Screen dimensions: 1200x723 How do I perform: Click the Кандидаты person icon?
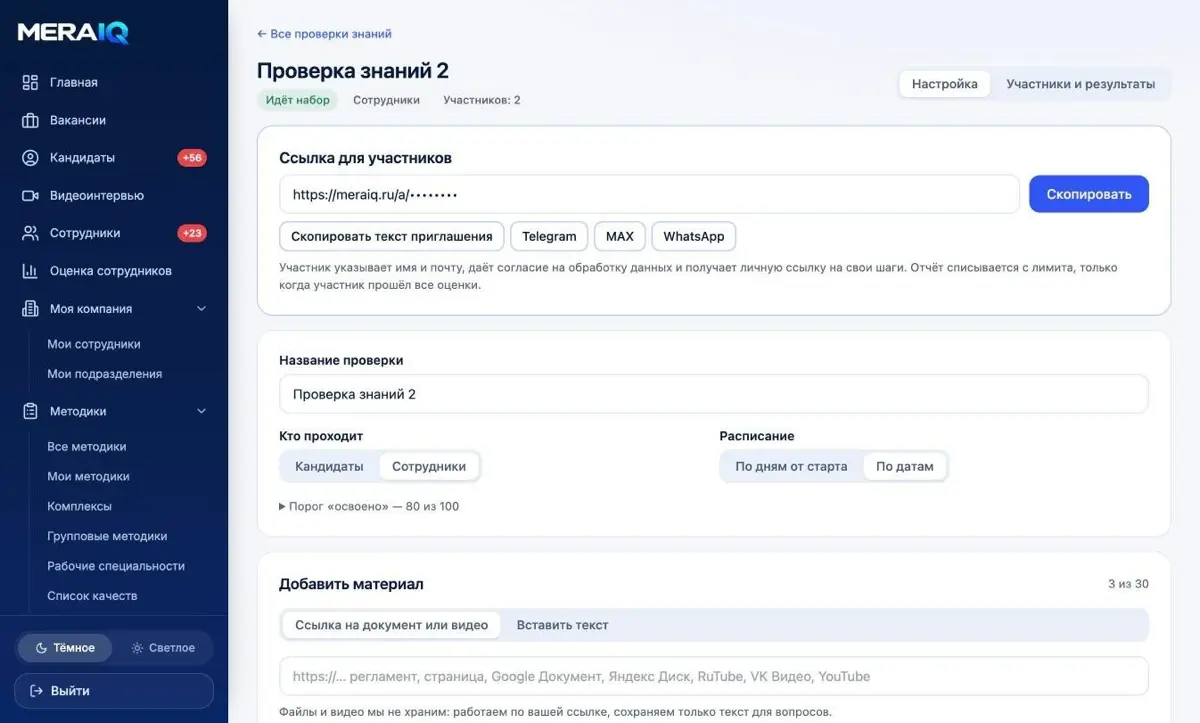click(x=30, y=158)
